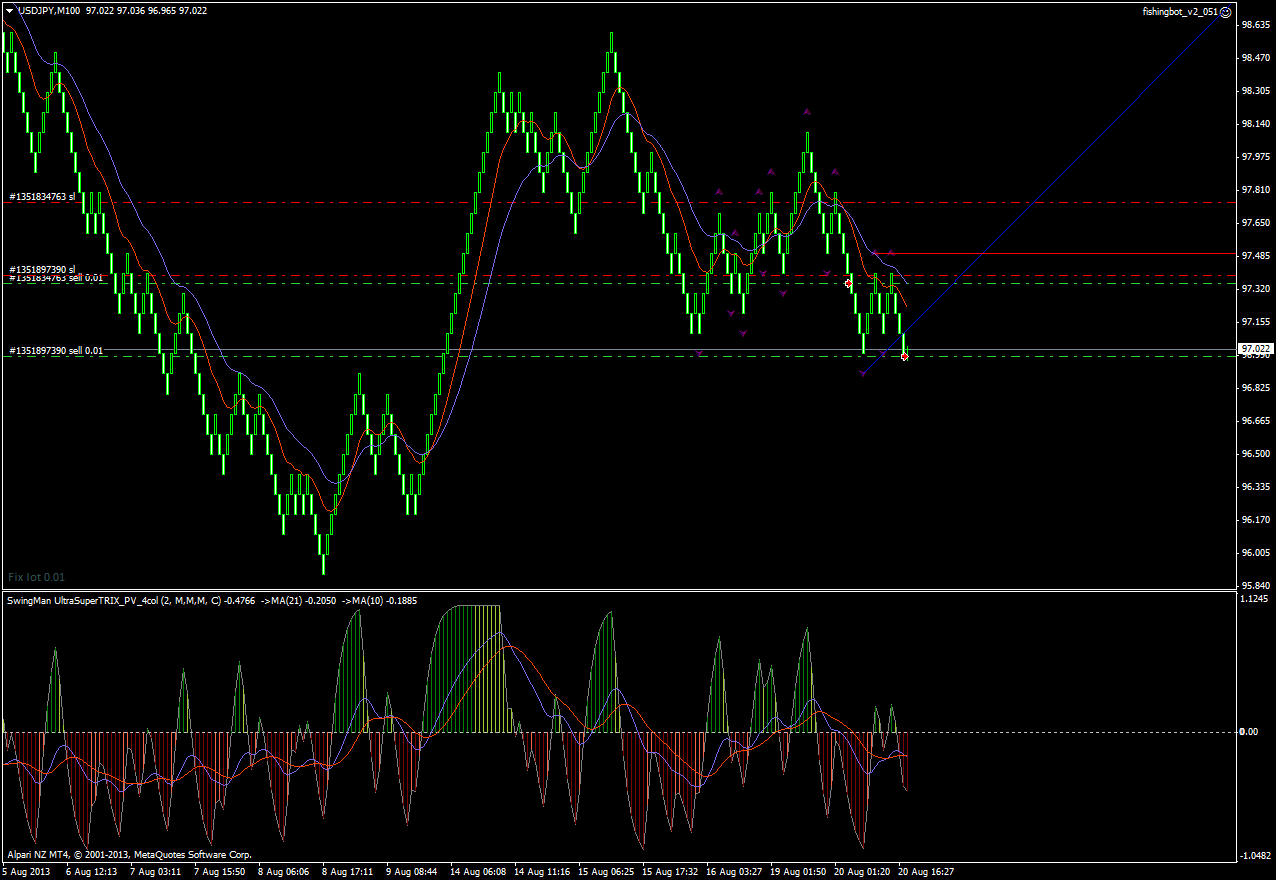Click the 96.500 price axis label
This screenshot has height=880, width=1276.
tap(1255, 454)
